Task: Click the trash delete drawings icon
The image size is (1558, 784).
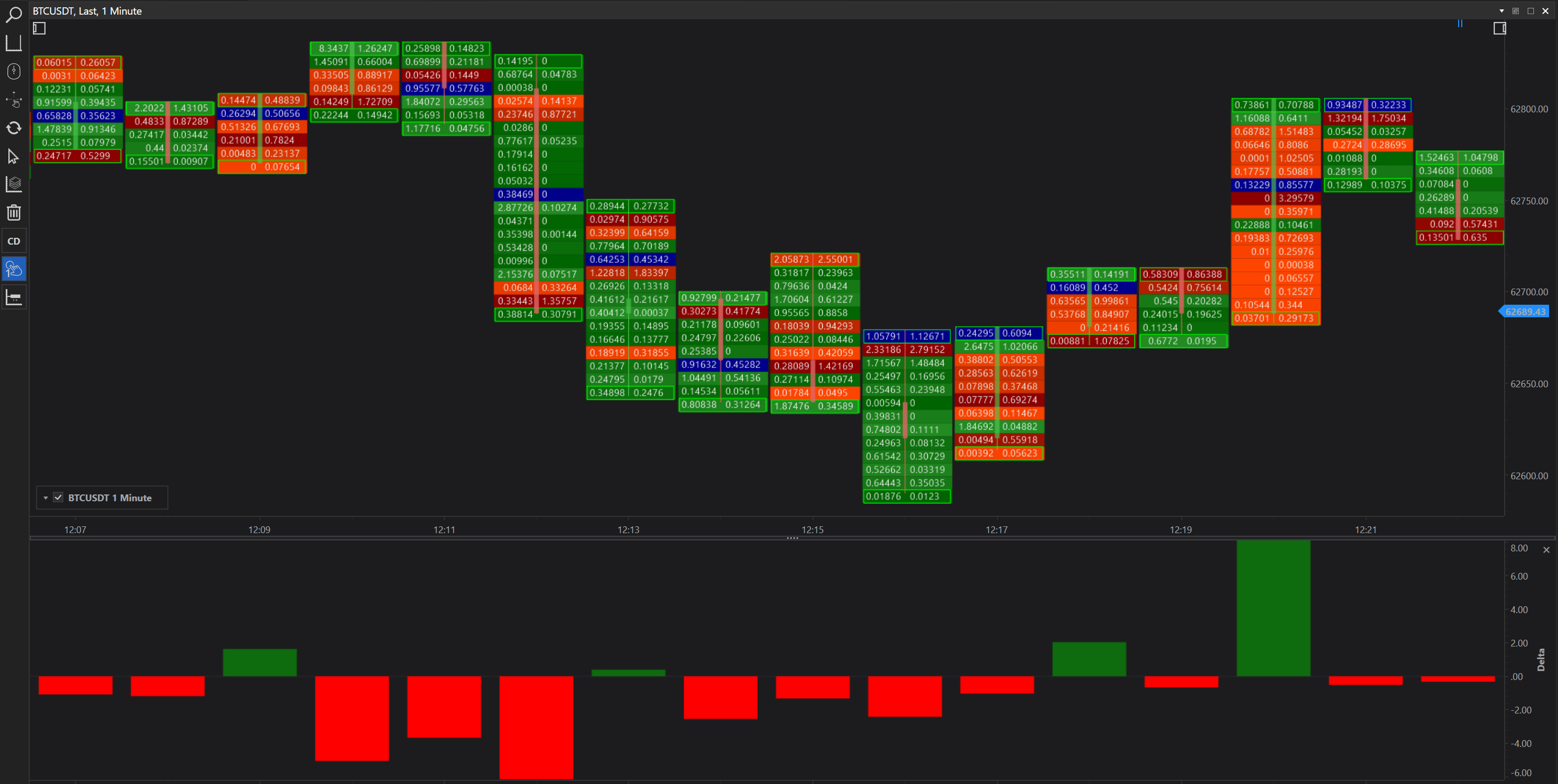Action: point(13,213)
